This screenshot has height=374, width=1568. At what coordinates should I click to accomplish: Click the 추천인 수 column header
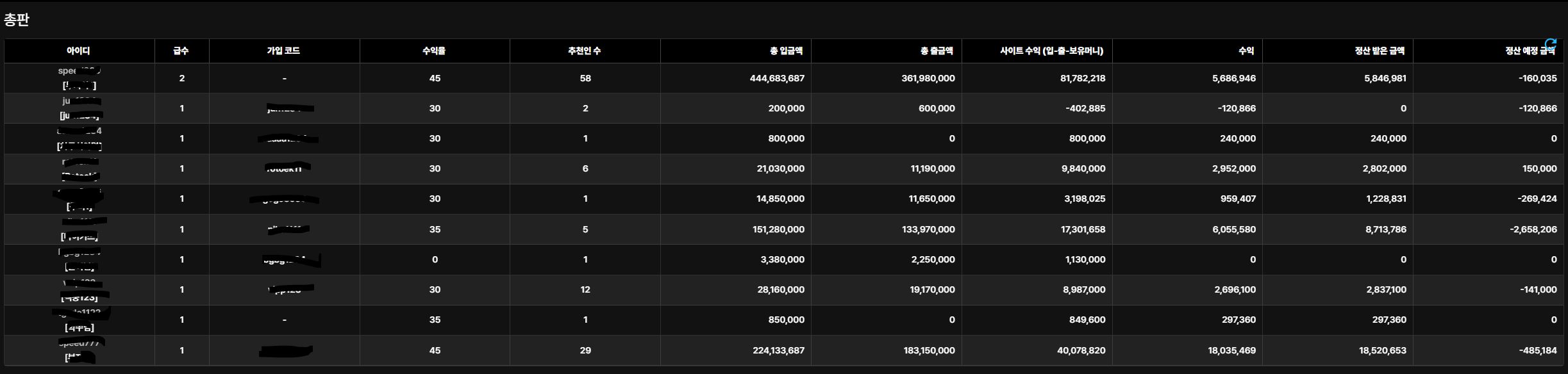point(584,51)
